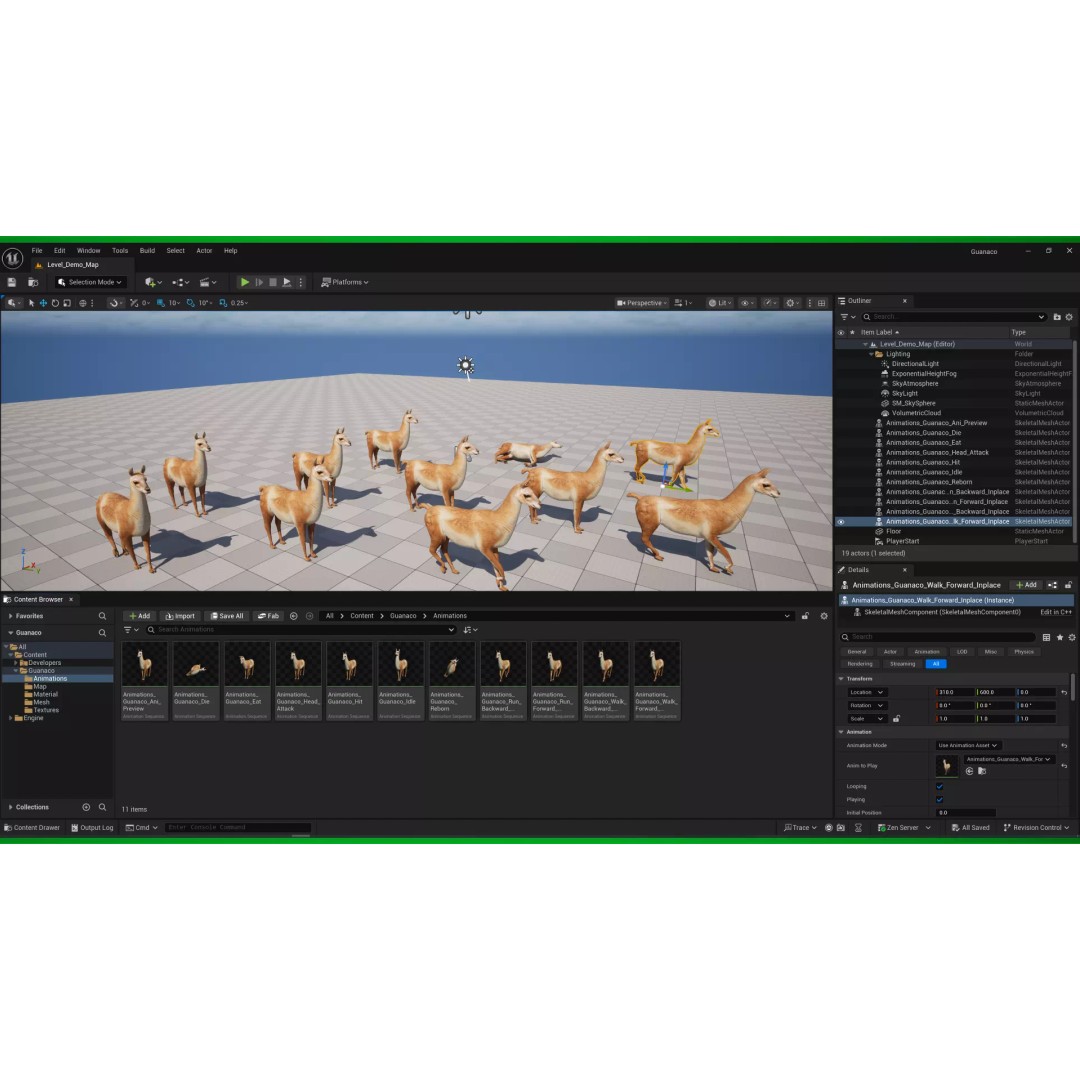
Task: Open the Outliner settings gear icon
Action: click(x=1069, y=317)
